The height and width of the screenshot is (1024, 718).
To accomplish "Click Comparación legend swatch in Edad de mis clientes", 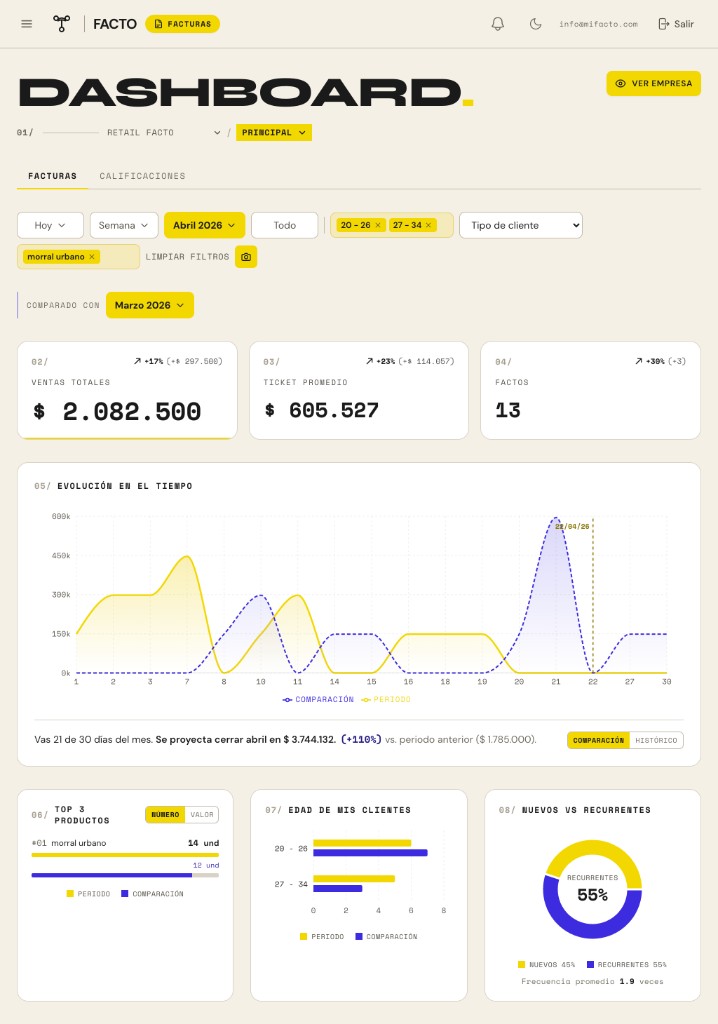I will tap(359, 936).
